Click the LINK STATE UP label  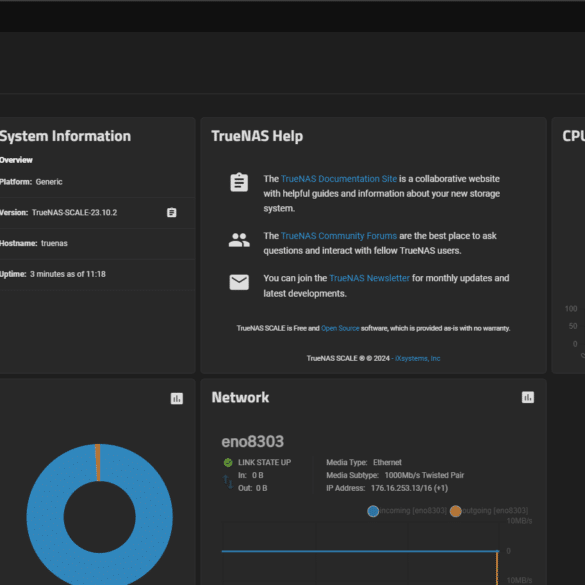pyautogui.click(x=265, y=463)
